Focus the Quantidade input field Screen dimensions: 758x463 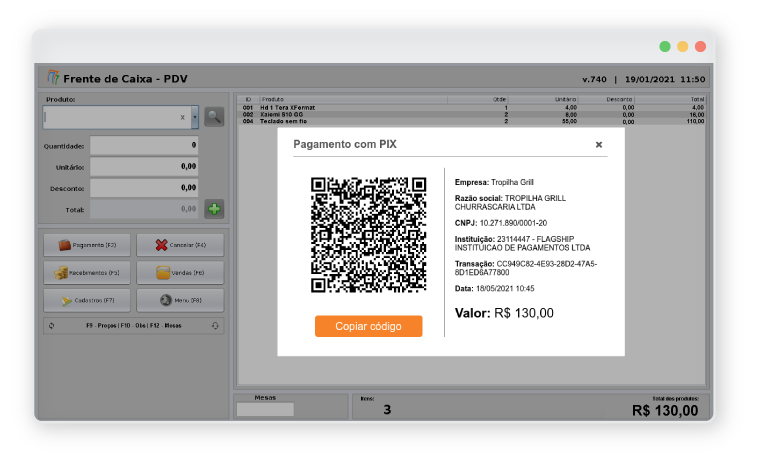(x=144, y=146)
